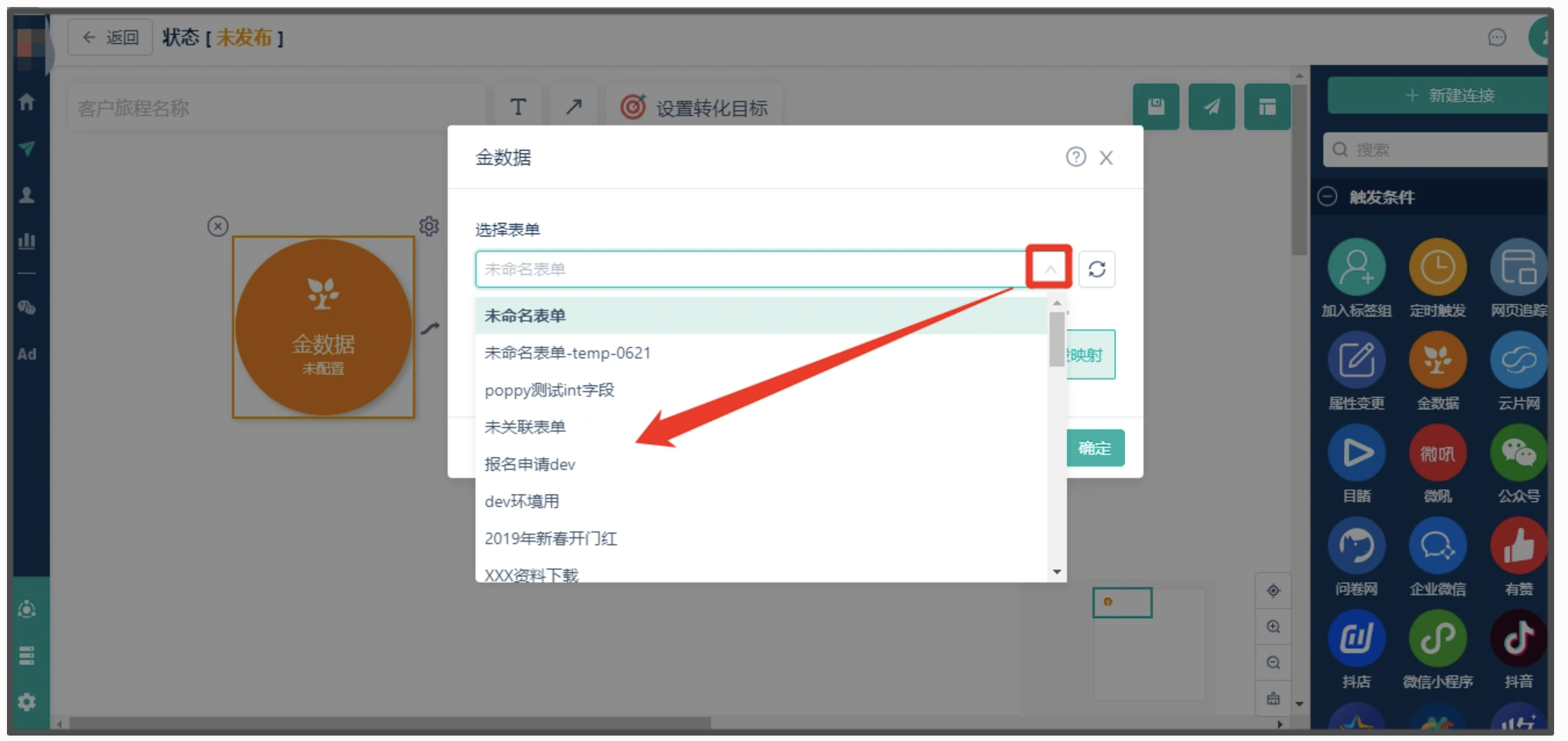This screenshot has width=1568, height=741.
Task: Add 有赞 trigger
Action: pyautogui.click(x=1519, y=557)
